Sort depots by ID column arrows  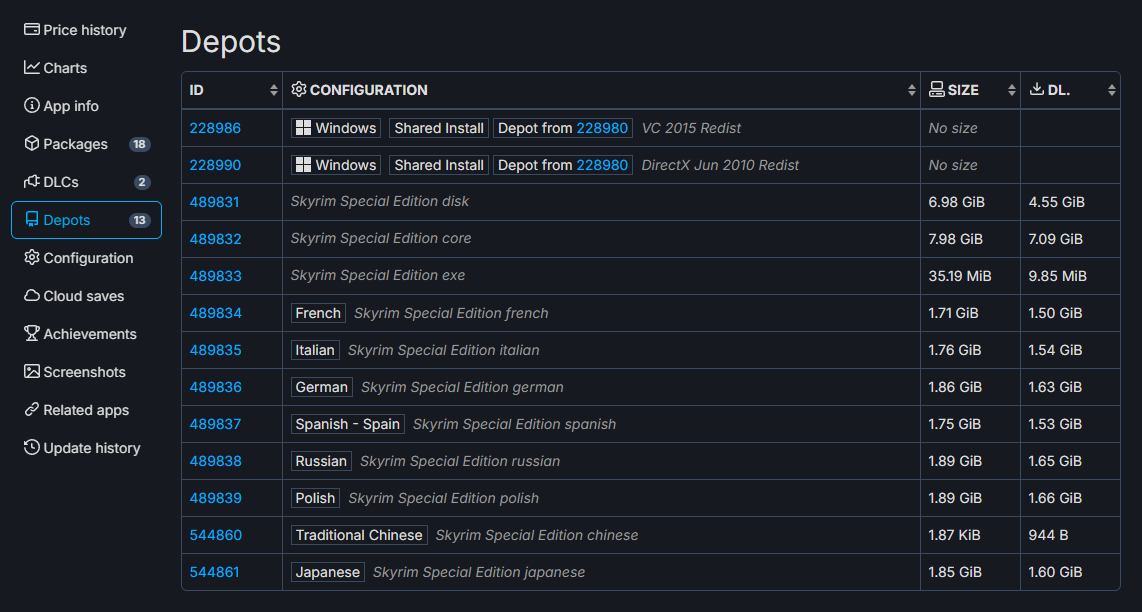274,90
